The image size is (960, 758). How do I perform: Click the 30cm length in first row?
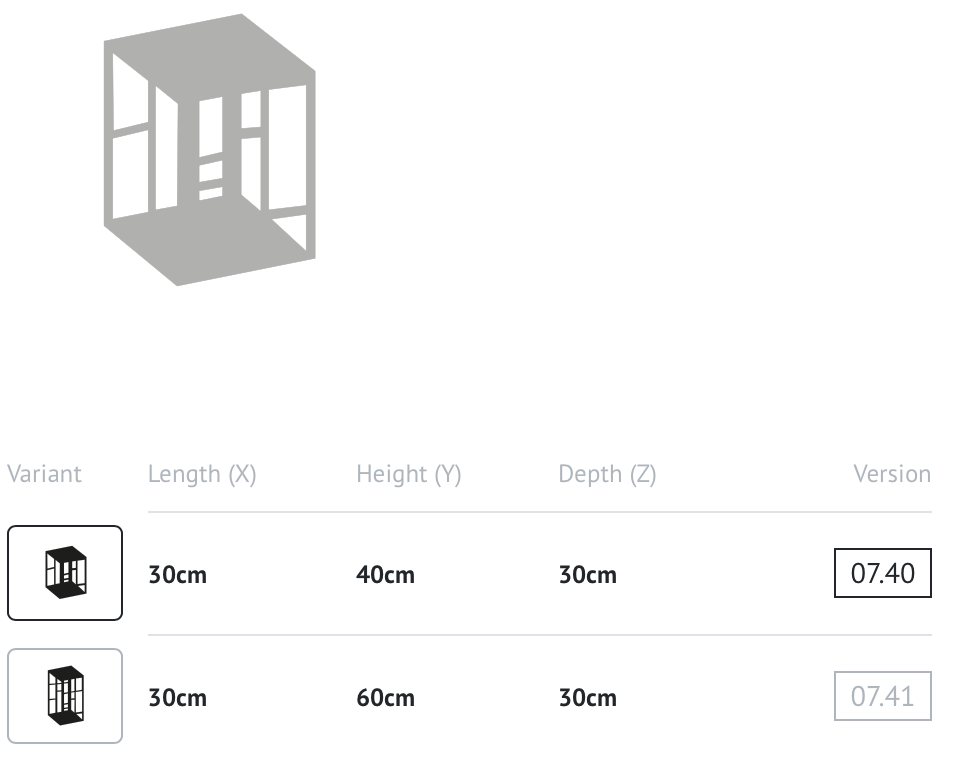[x=178, y=574]
